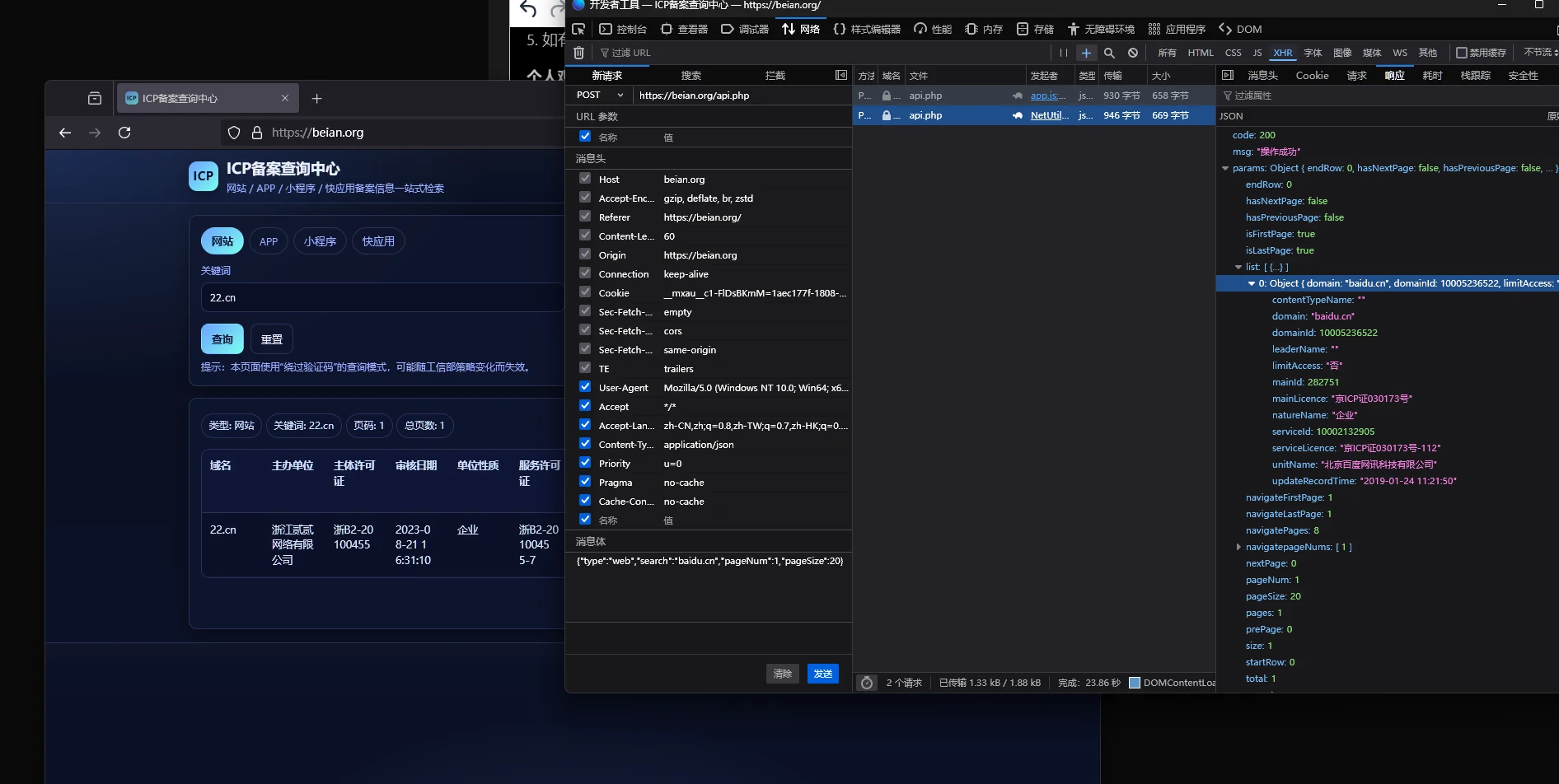Collapse the list array node
1559x784 pixels.
point(1238,267)
